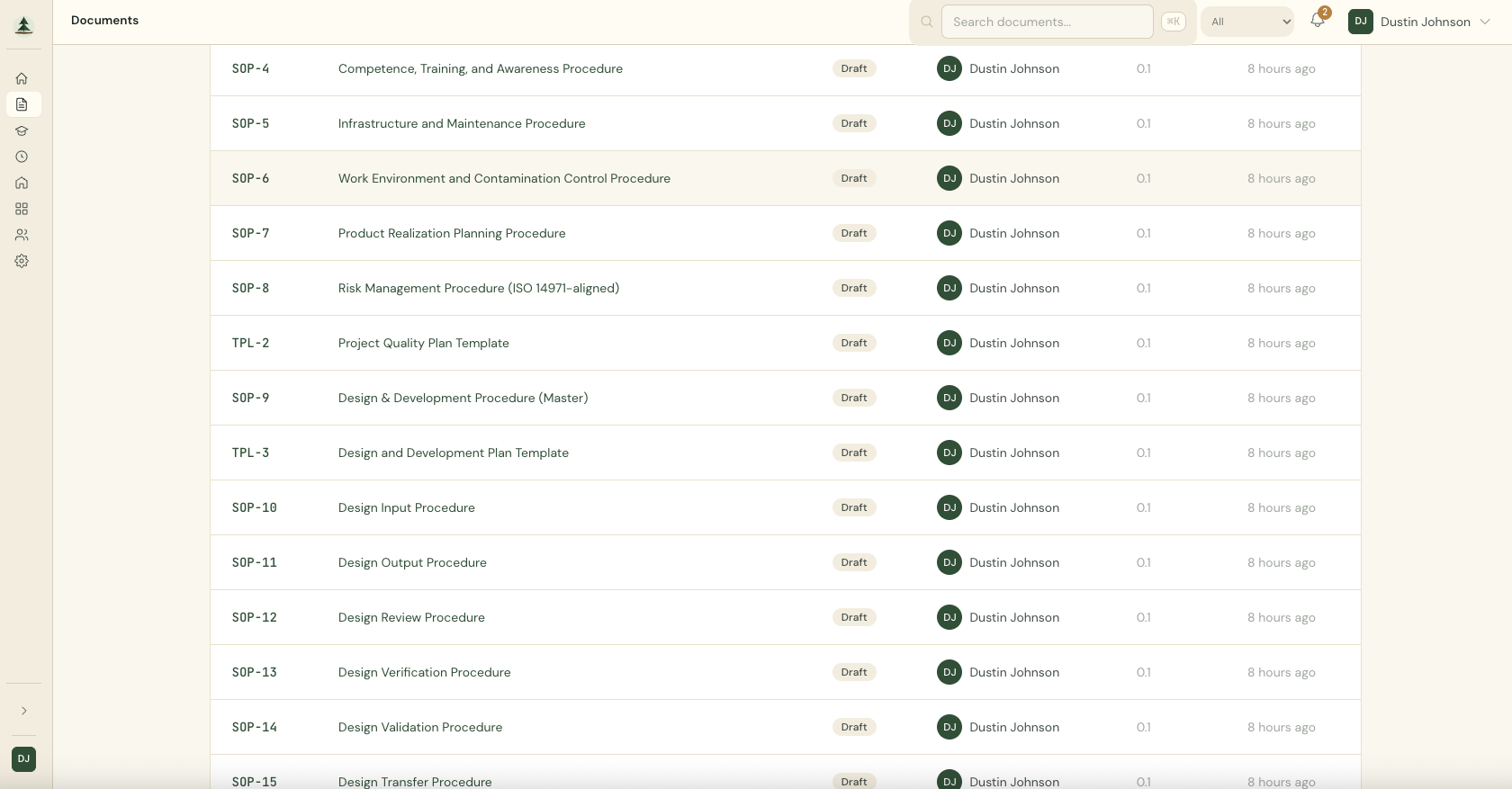
Task: Click the SOP-11 document ID
Action: coord(255,562)
